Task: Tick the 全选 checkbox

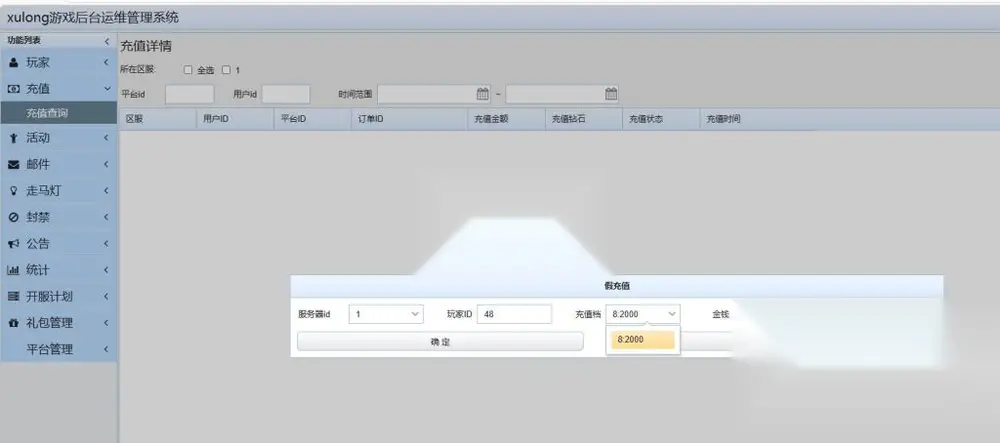Action: pos(188,70)
